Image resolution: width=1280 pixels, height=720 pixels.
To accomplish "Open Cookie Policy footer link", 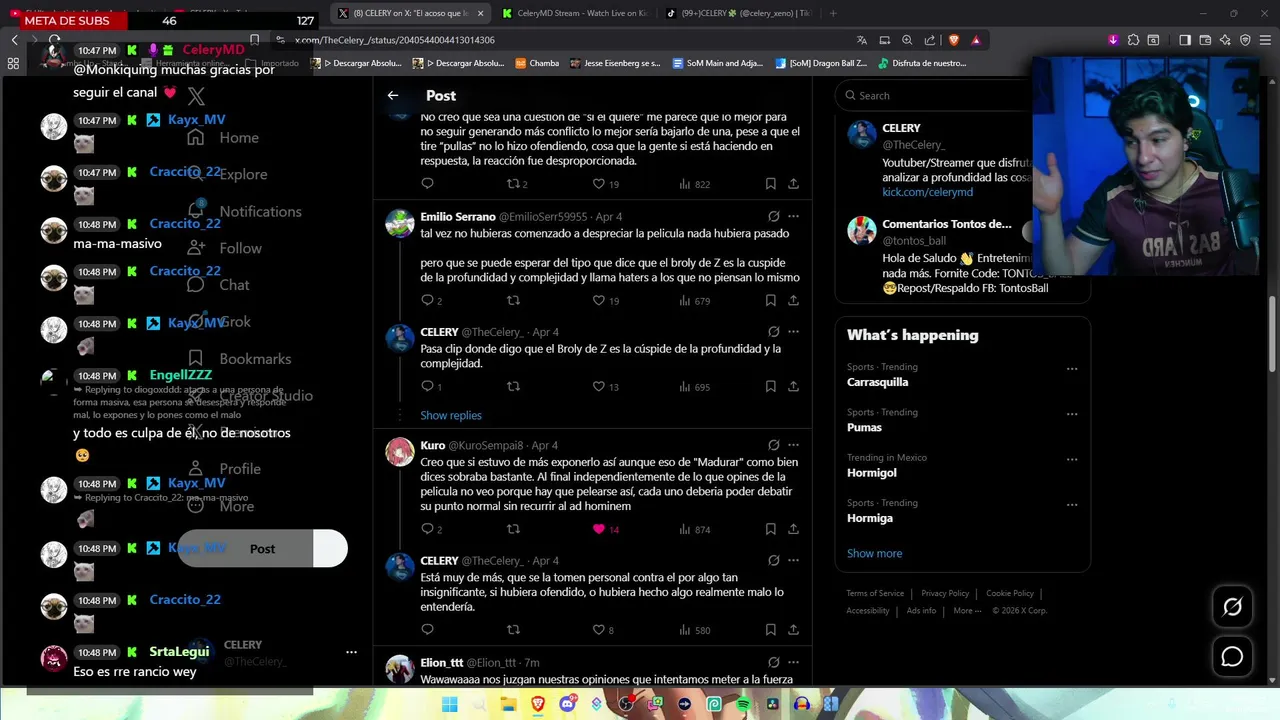I will 1010,593.
